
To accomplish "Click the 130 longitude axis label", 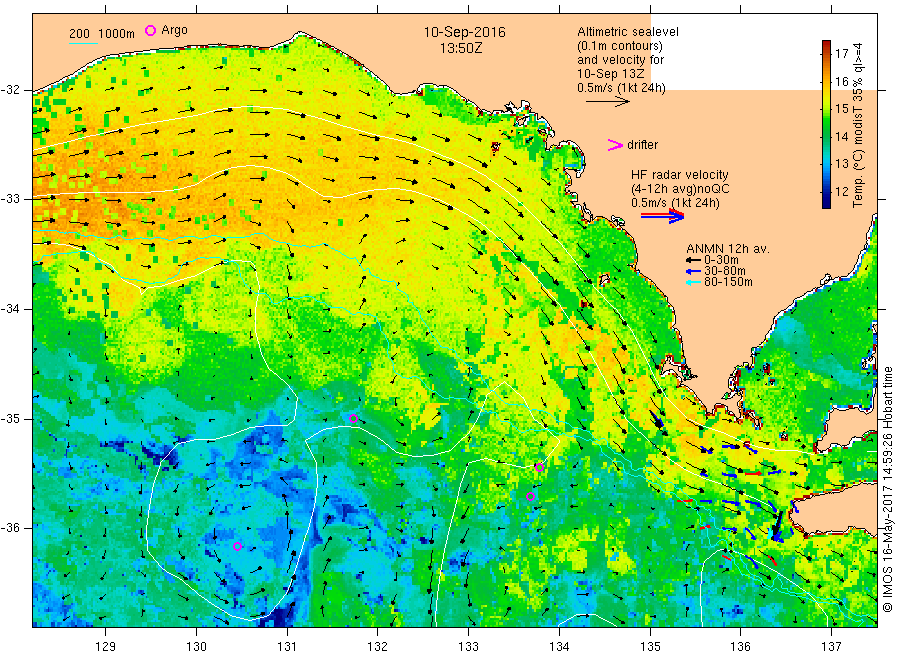I will pyautogui.click(x=196, y=647).
